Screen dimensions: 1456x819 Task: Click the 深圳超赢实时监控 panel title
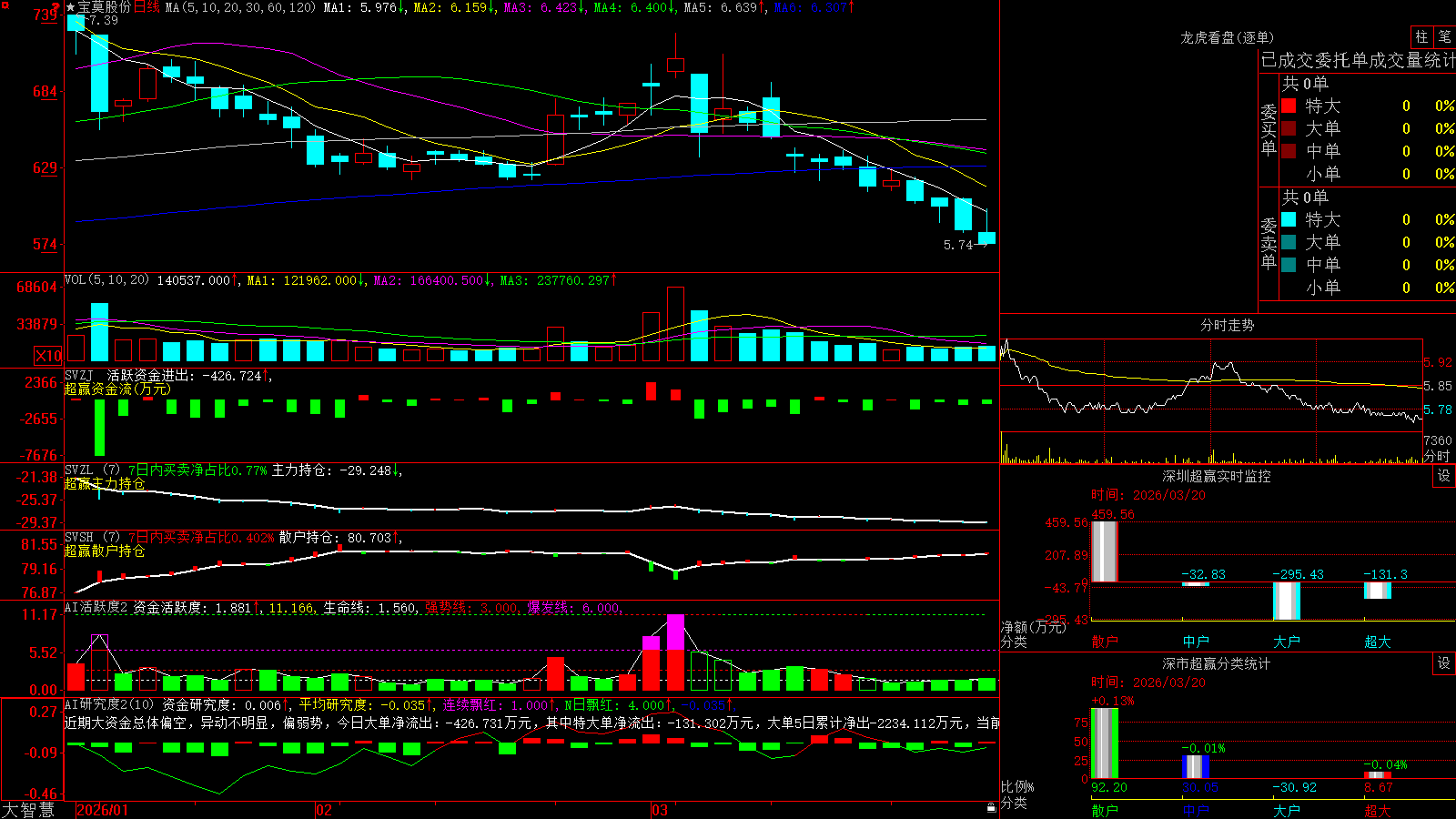(1217, 476)
